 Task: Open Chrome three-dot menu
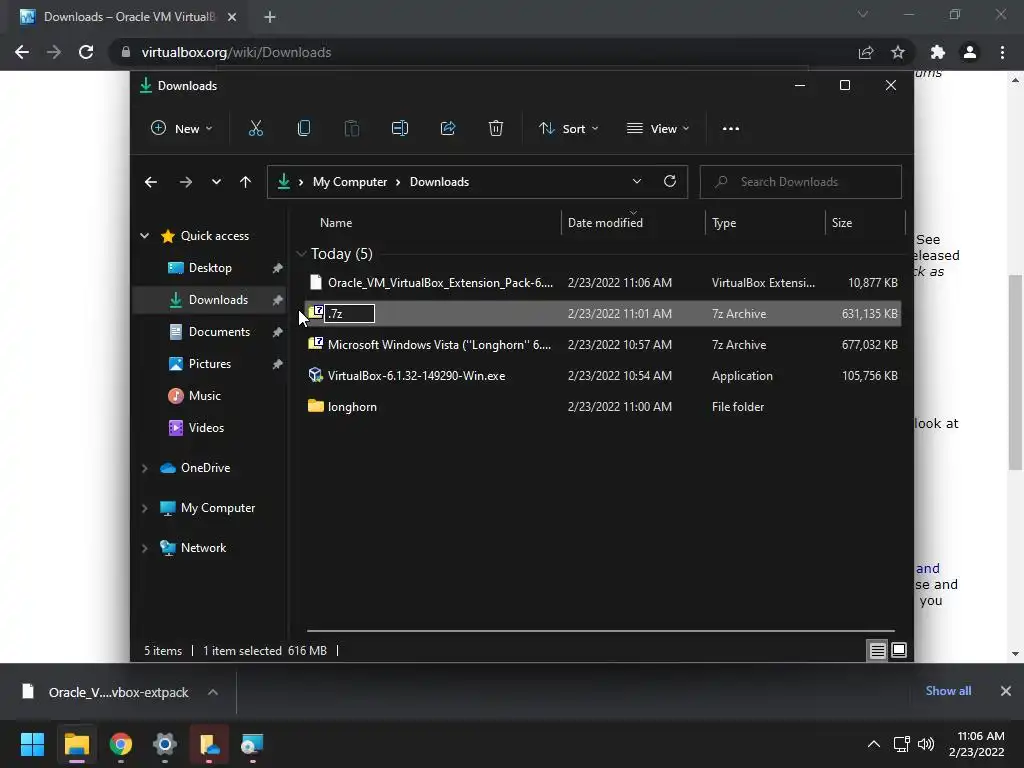pyautogui.click(x=1002, y=52)
